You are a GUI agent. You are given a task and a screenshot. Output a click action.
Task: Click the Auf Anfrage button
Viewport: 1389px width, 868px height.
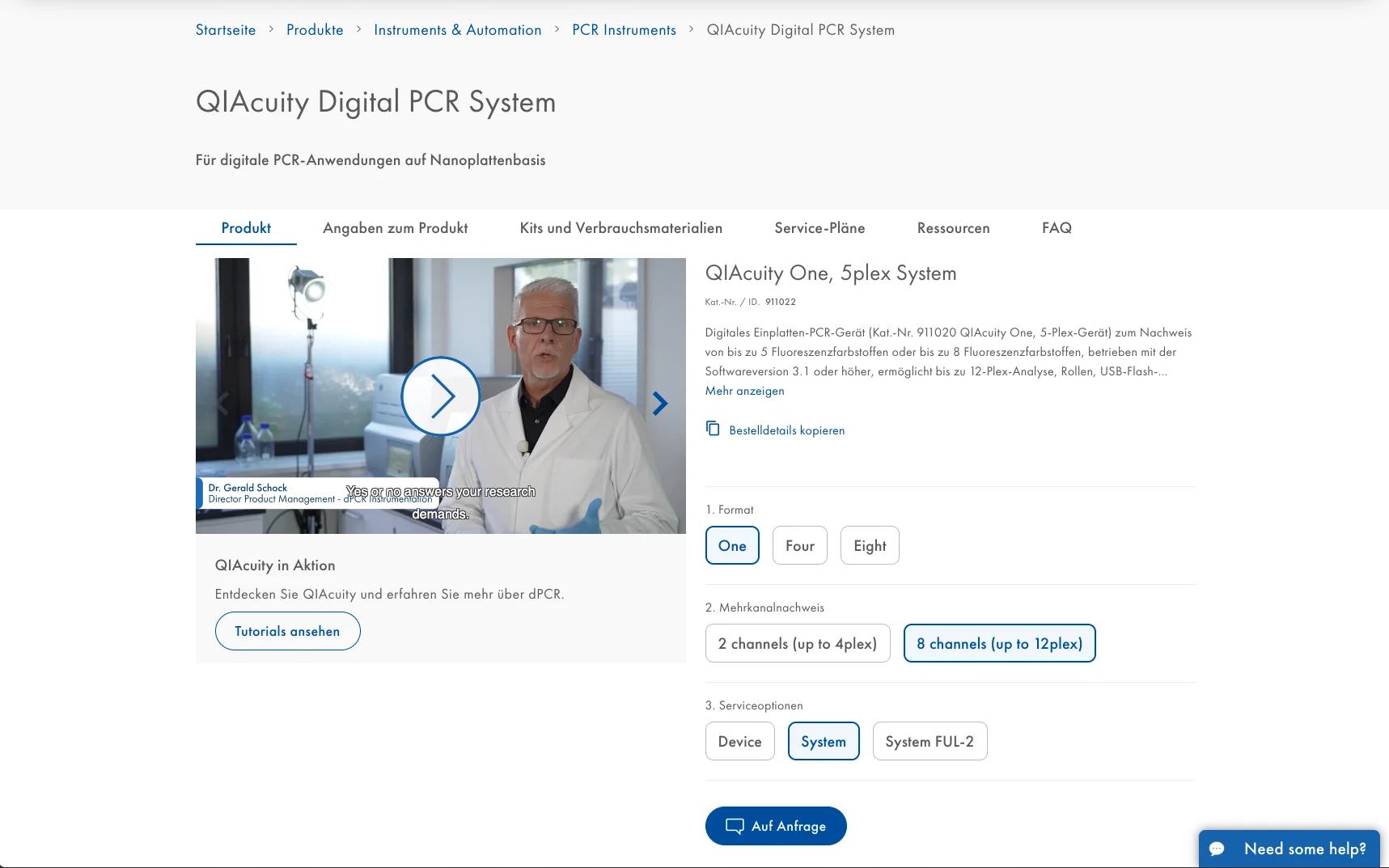[776, 826]
